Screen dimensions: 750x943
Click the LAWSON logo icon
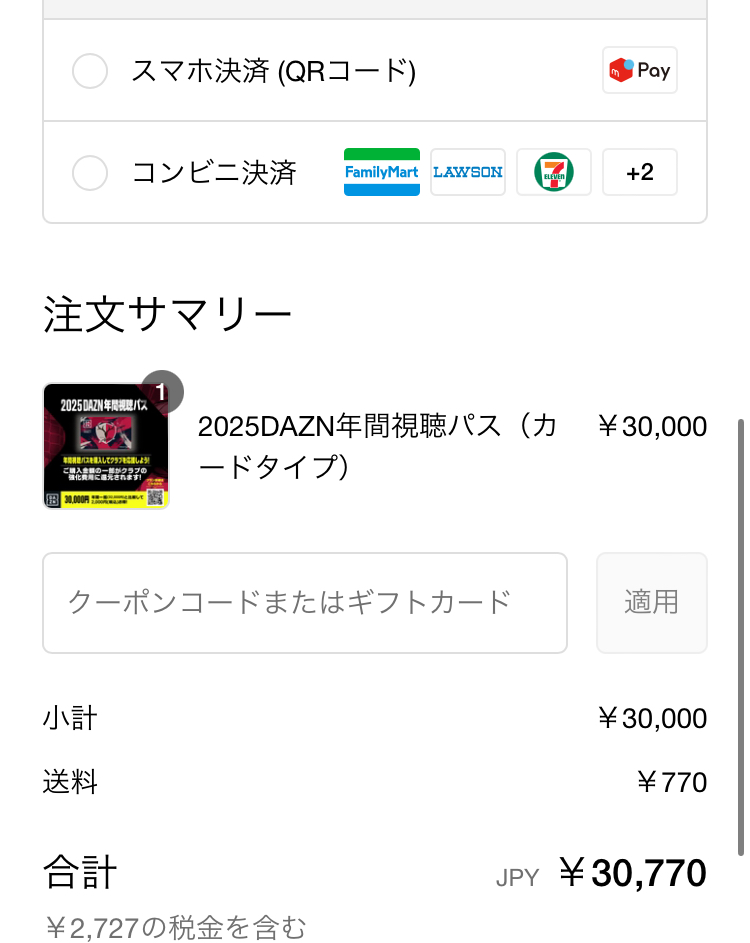[468, 172]
